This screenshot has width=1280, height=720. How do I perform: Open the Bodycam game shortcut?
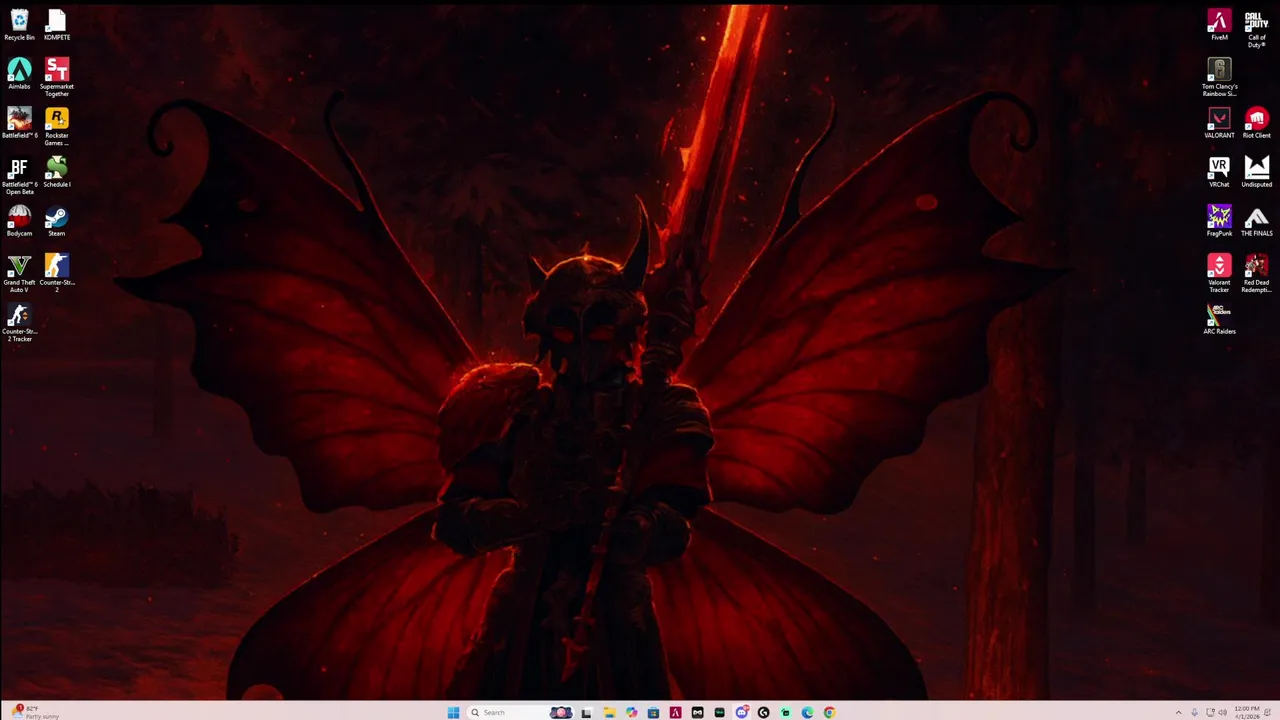pyautogui.click(x=19, y=221)
